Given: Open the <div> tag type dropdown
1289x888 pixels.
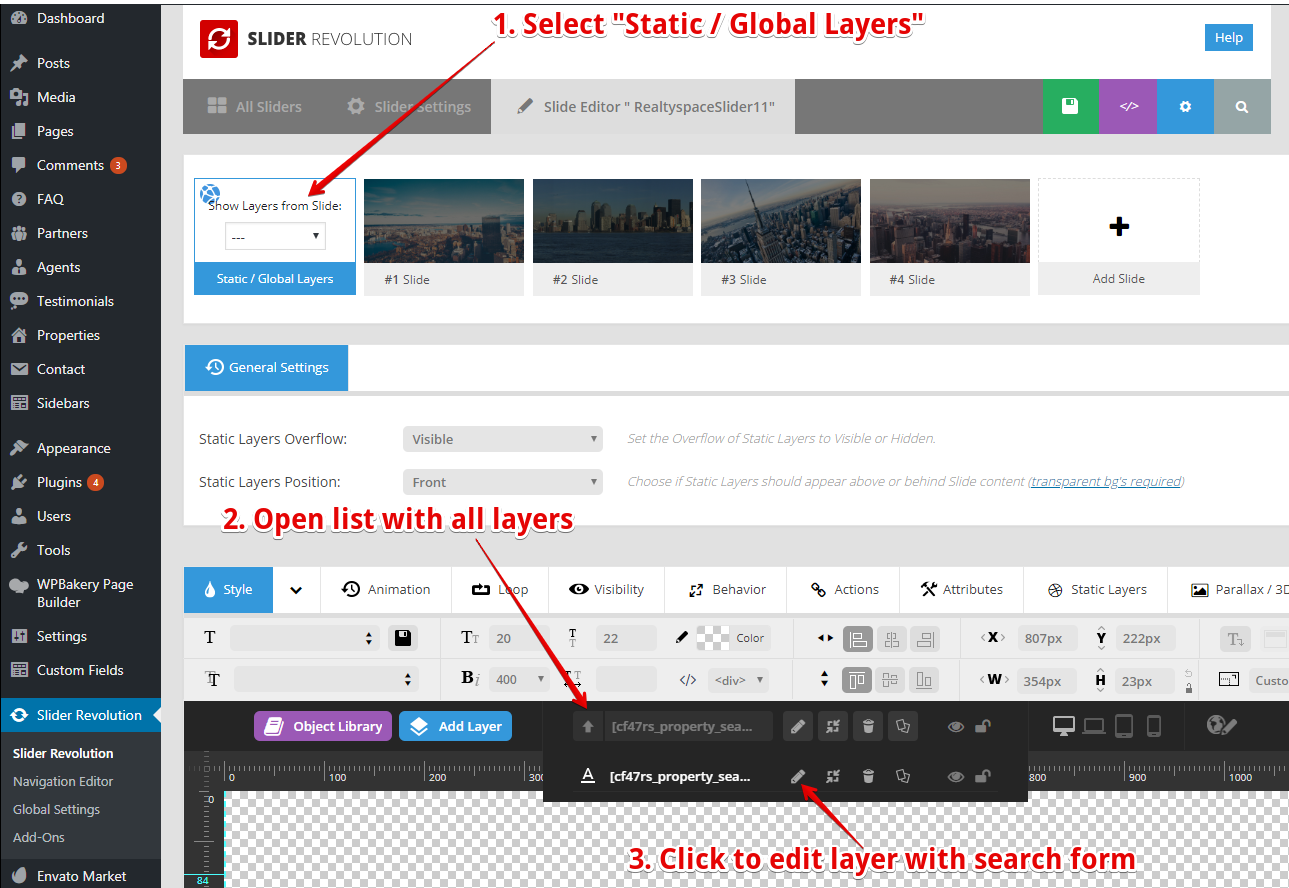Looking at the screenshot, I should [738, 680].
